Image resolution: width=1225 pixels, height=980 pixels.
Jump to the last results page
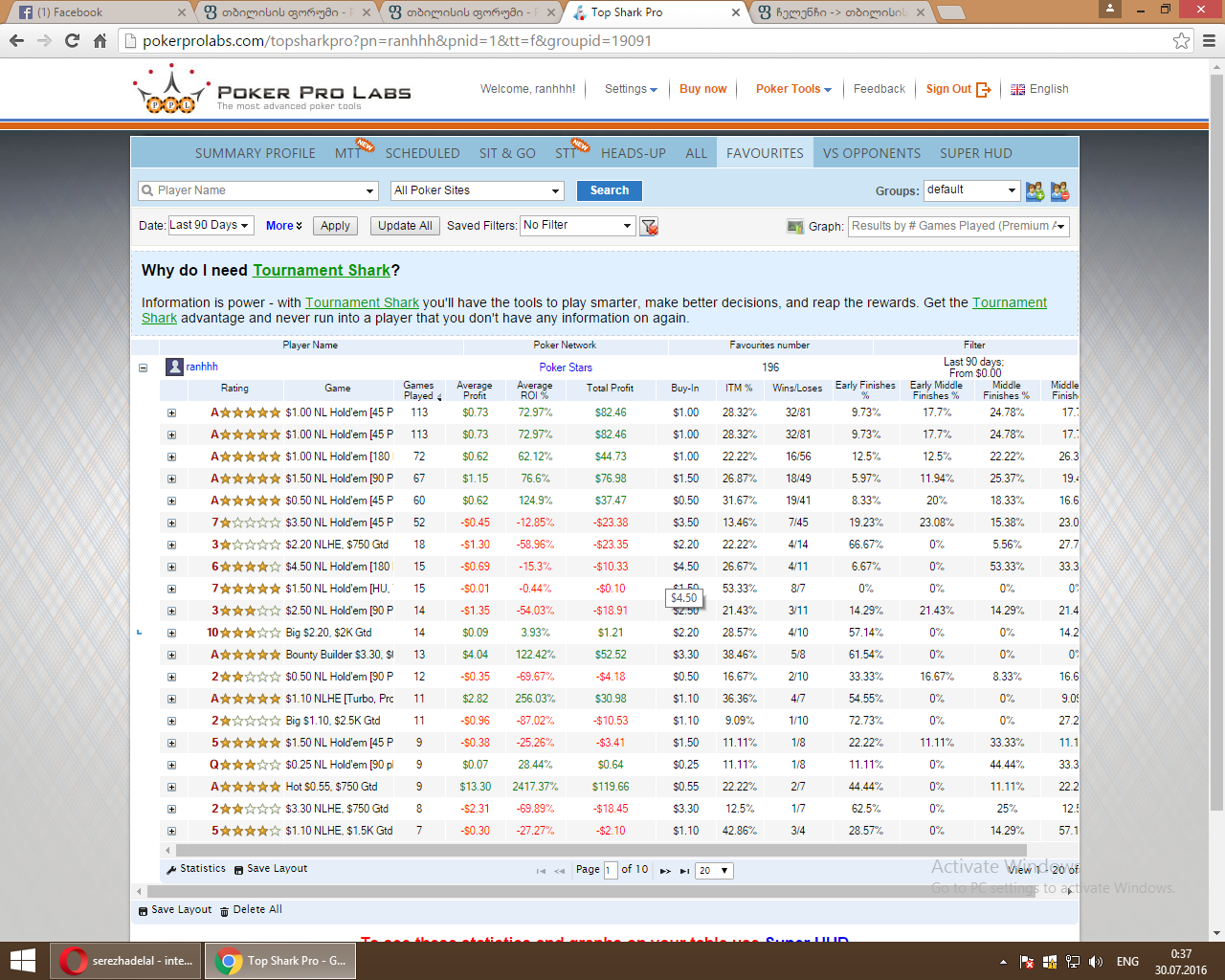click(684, 871)
